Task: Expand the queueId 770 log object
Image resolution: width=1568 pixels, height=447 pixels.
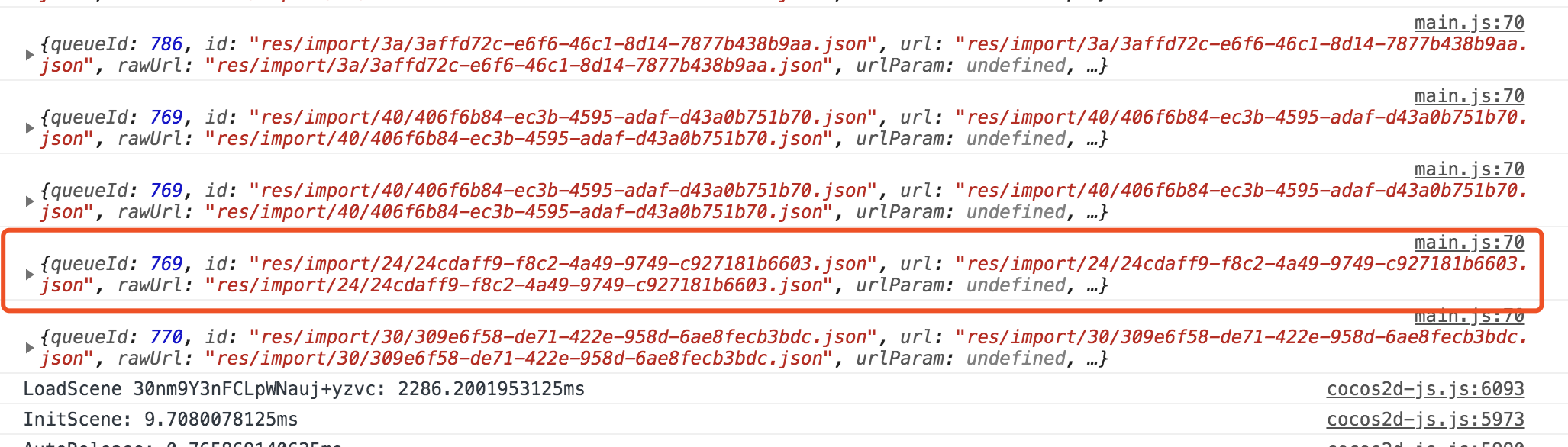Action: tap(30, 348)
